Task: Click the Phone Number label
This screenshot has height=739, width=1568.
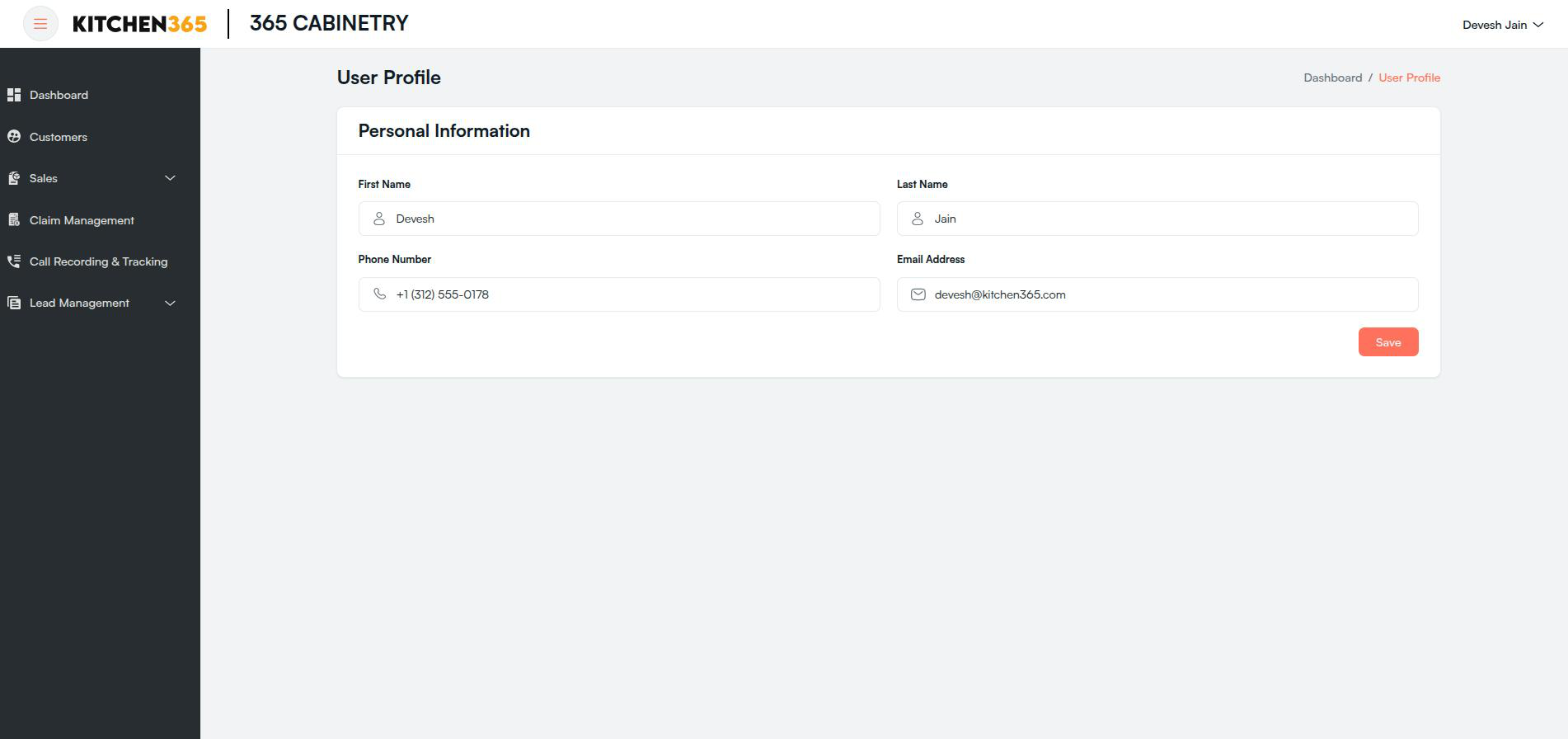Action: tap(394, 259)
